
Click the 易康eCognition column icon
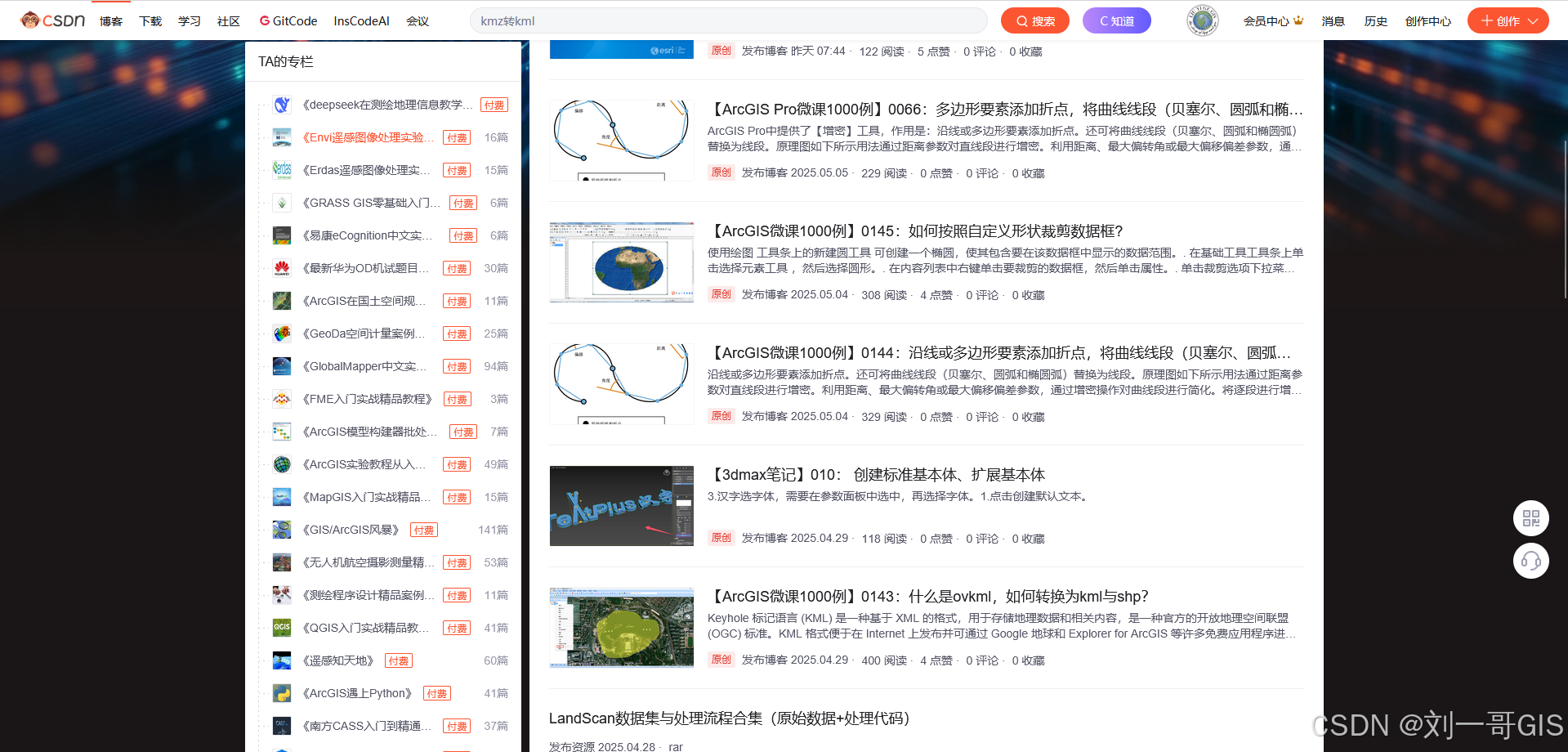282,235
